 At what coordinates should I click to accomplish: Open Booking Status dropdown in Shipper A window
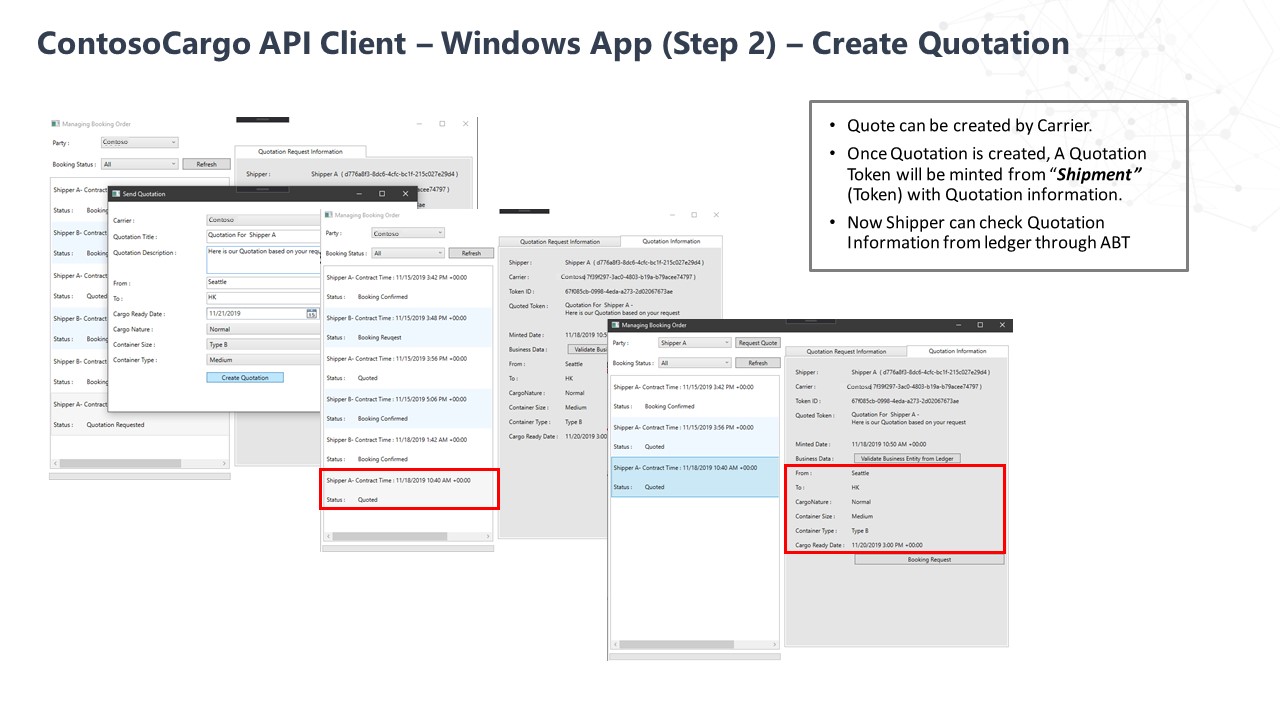(694, 363)
